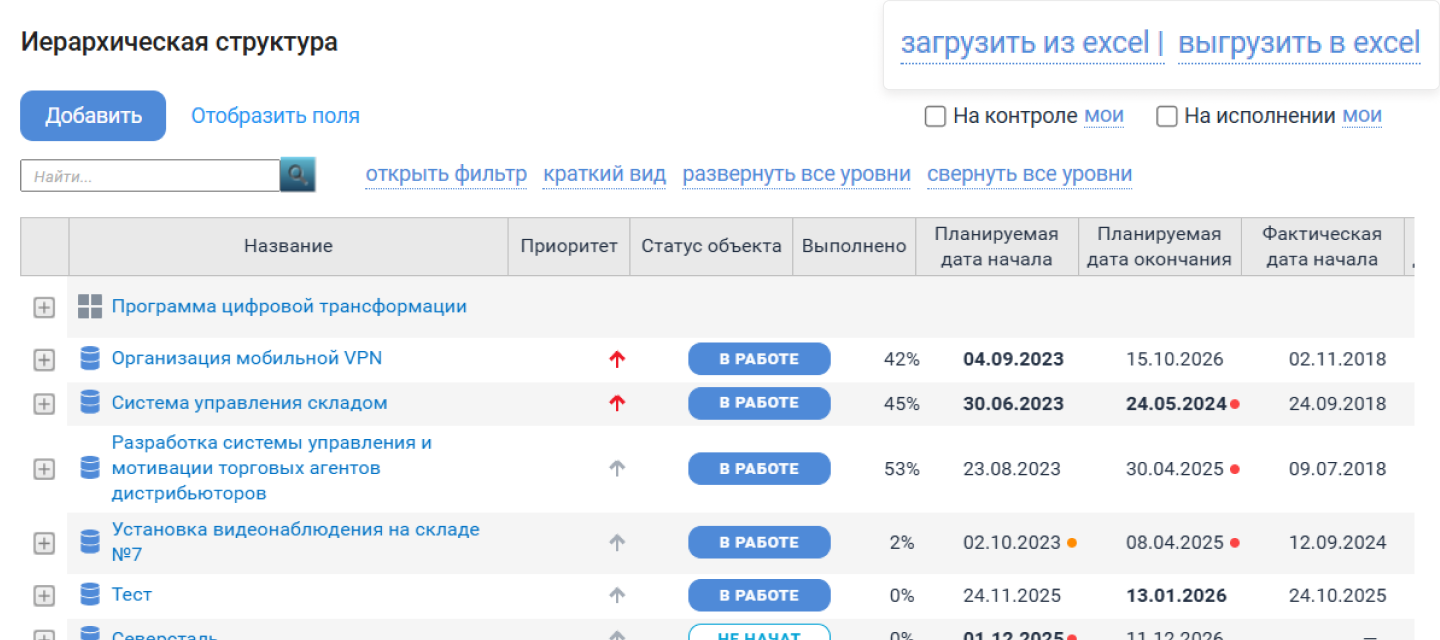Enable the На контроле checkbox
This screenshot has height=640, width=1440.
click(x=935, y=117)
